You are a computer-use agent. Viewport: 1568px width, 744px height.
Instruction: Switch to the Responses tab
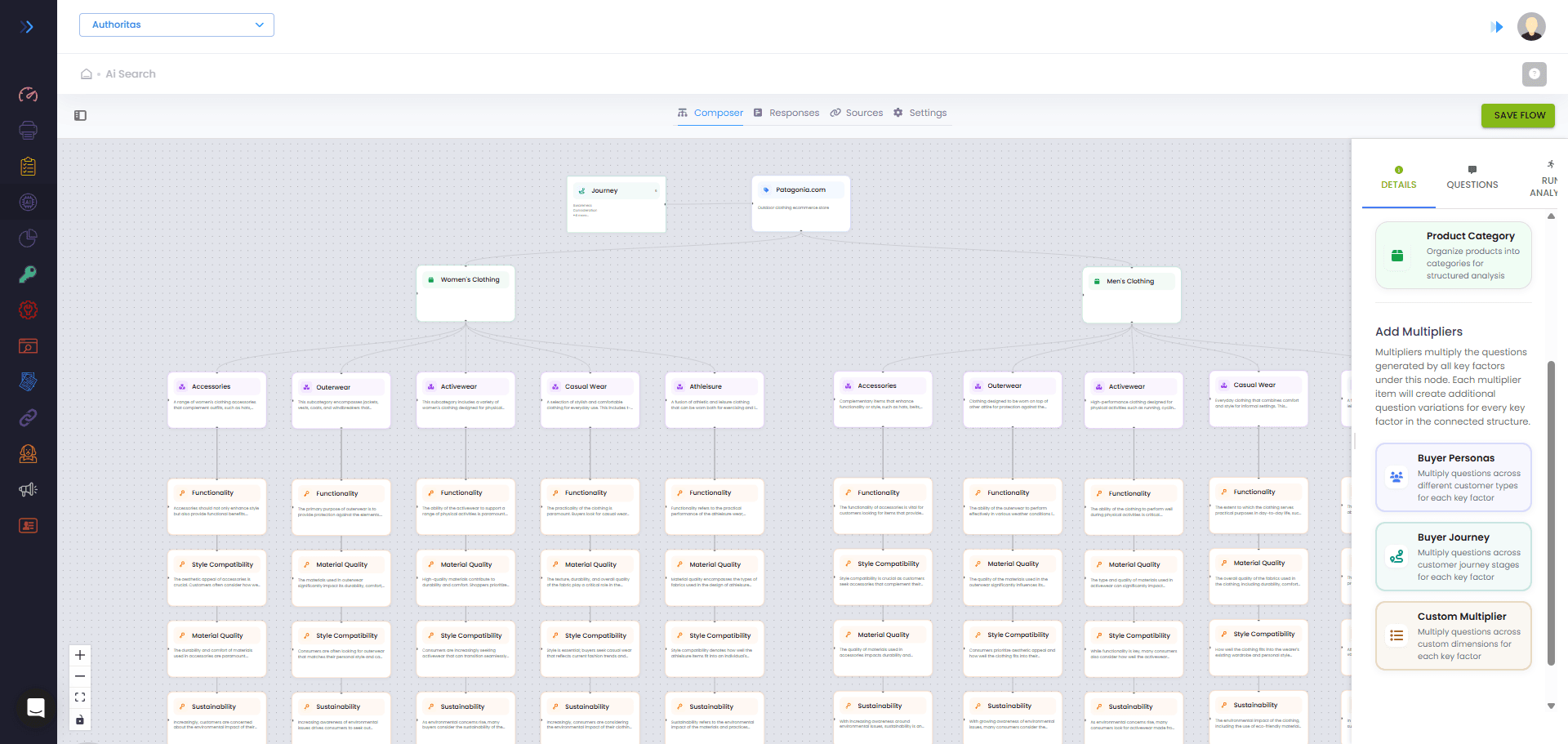pos(786,113)
